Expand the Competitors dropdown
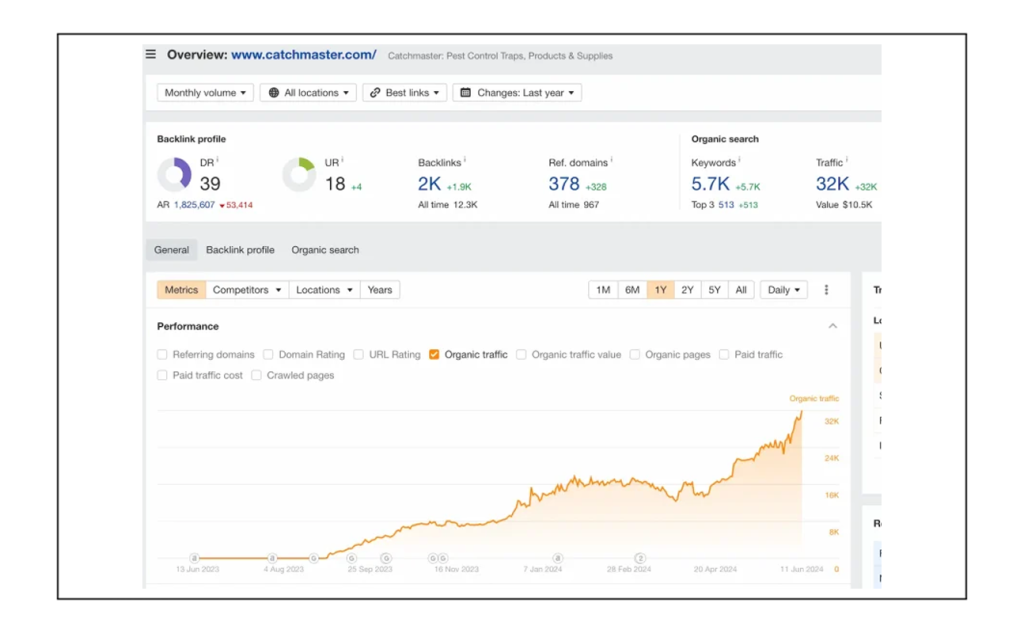This screenshot has height=633, width=1024. pyautogui.click(x=247, y=290)
